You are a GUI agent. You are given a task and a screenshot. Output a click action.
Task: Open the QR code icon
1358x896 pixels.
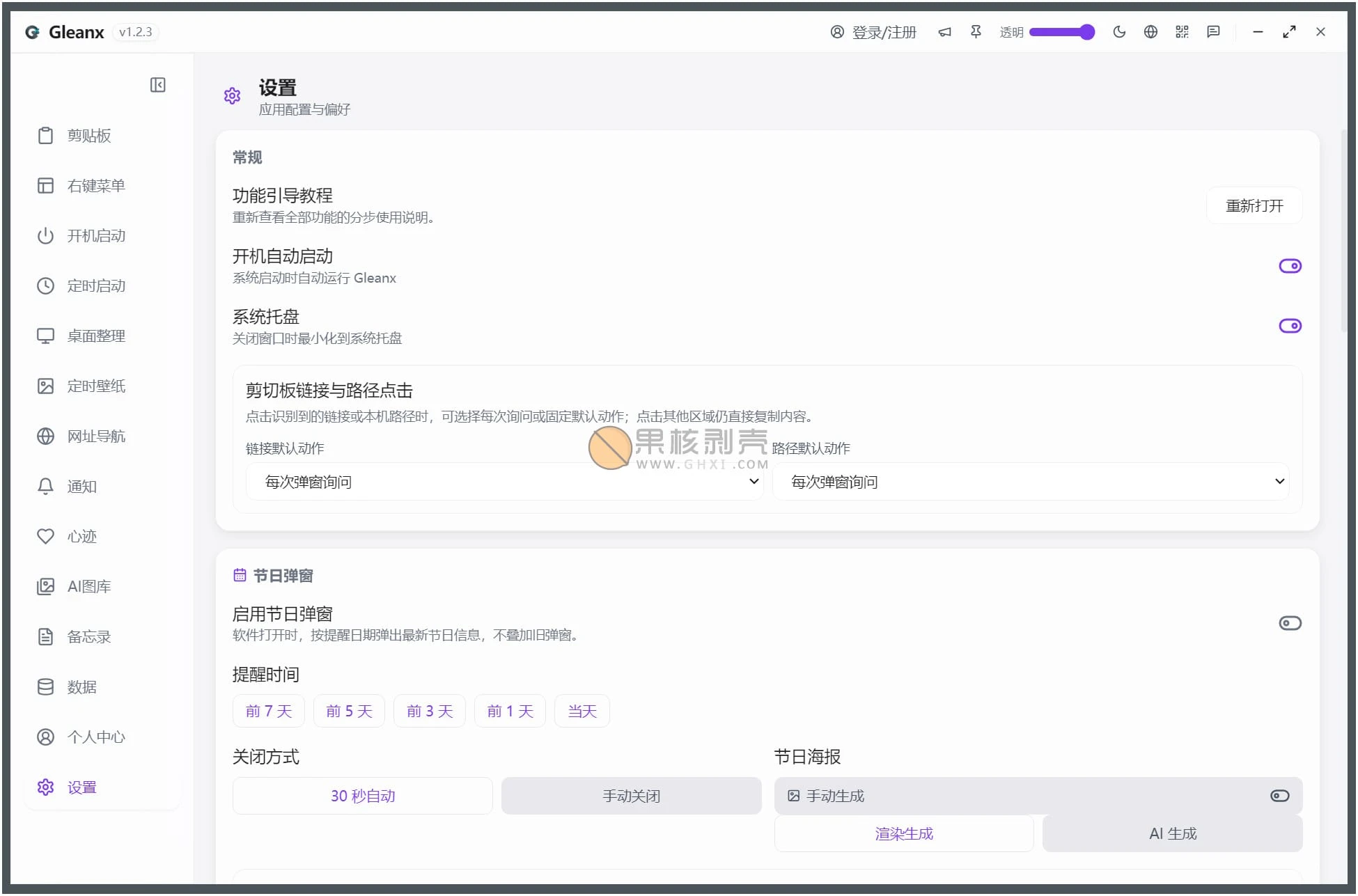1182,32
